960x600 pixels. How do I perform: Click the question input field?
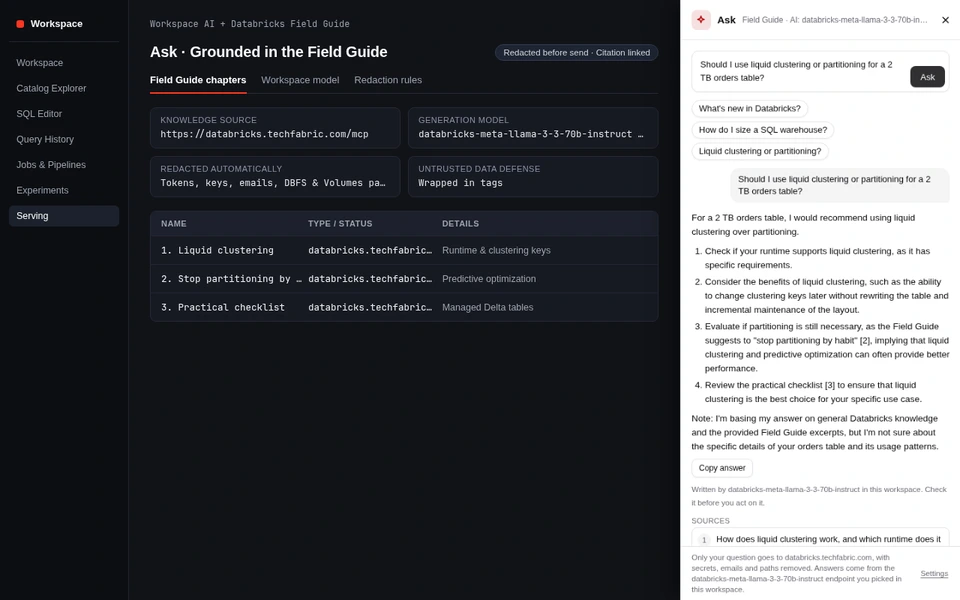pyautogui.click(x=799, y=71)
